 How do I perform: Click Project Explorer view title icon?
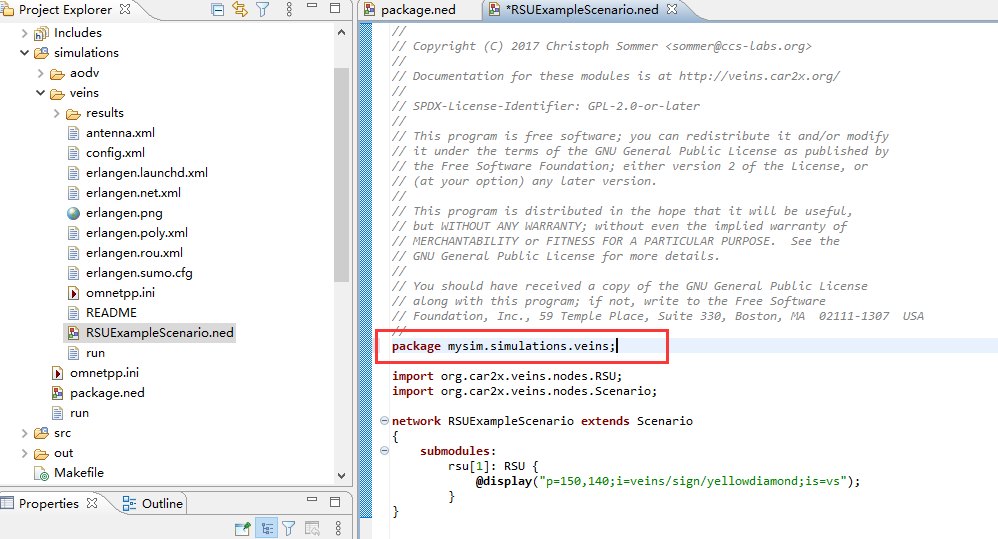8,10
